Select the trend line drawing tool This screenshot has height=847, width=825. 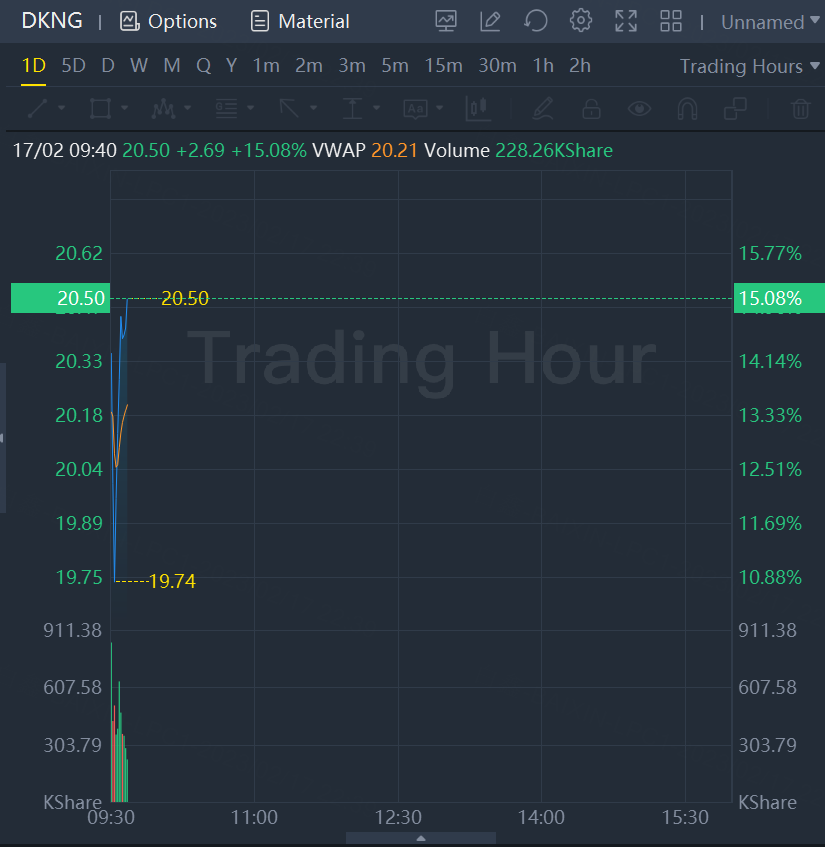click(x=37, y=108)
